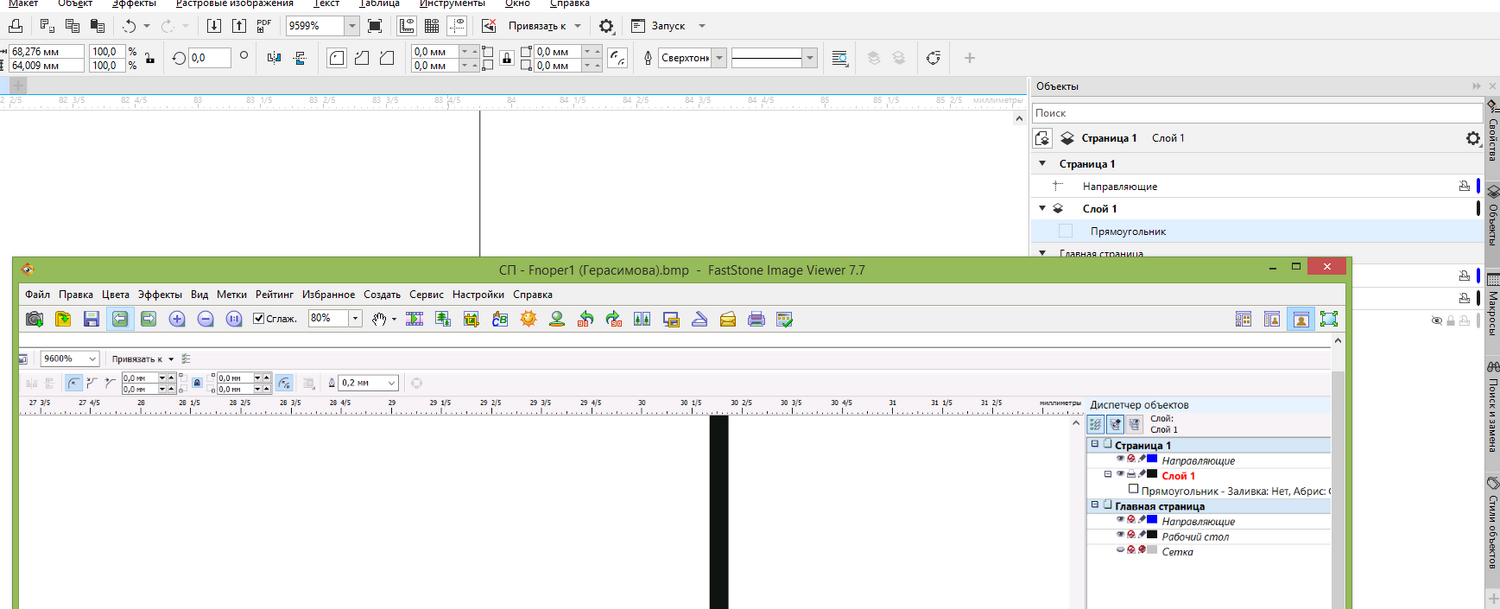Click the FastStone zoom in icon
The height and width of the screenshot is (609, 1500).
pos(177,319)
